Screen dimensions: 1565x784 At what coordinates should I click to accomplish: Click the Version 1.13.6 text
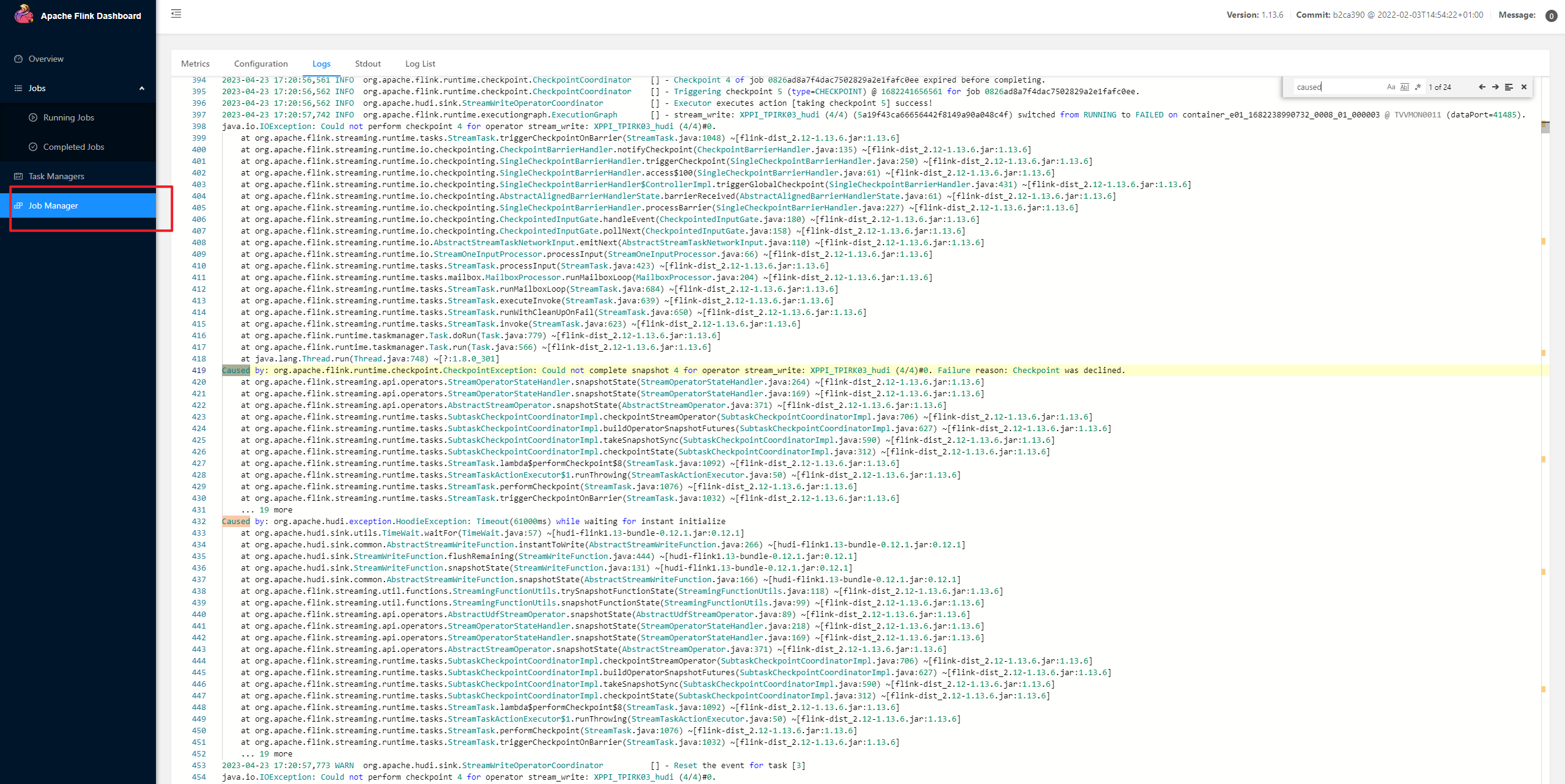tap(1254, 15)
